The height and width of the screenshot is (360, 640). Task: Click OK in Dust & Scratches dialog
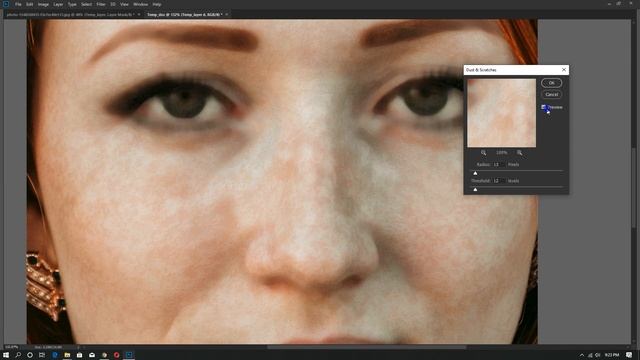(x=551, y=83)
